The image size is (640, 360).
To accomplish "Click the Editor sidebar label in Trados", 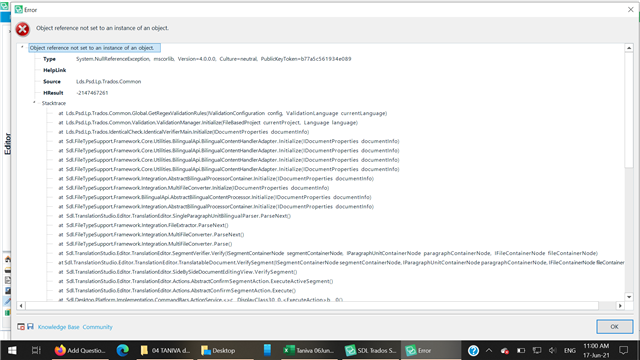I will [7, 144].
